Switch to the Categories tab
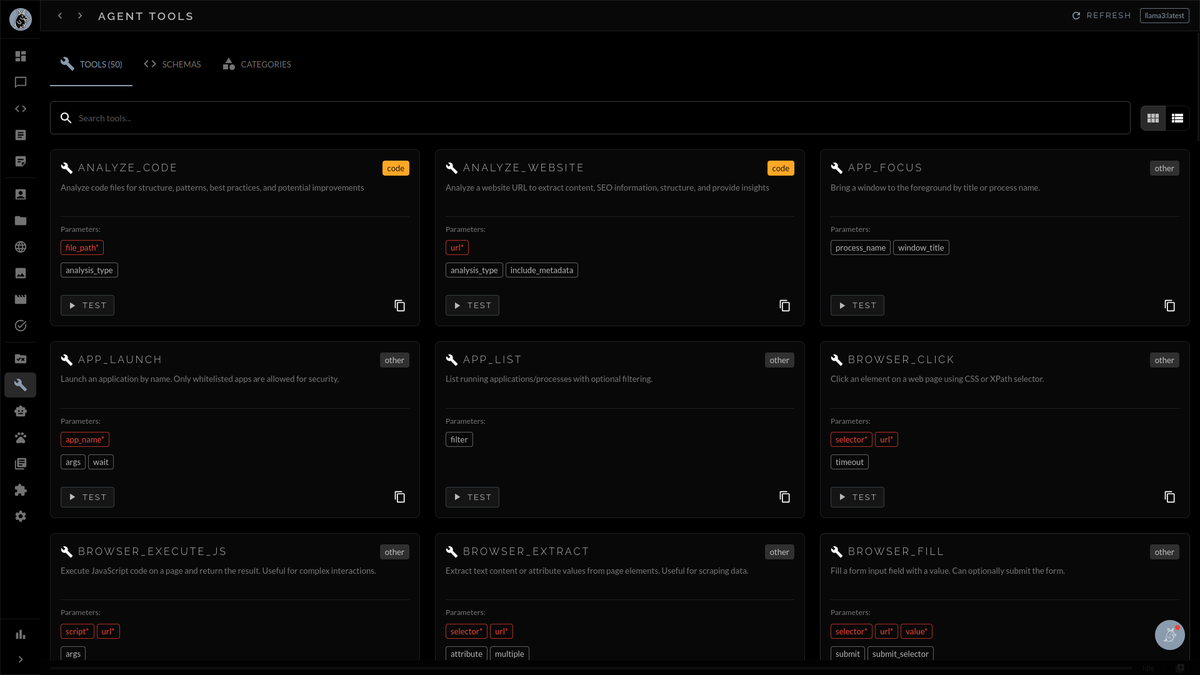 257,64
